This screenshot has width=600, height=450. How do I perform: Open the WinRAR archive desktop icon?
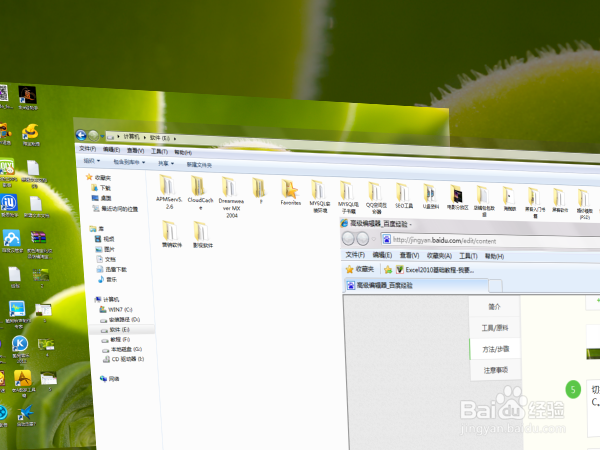click(38, 244)
